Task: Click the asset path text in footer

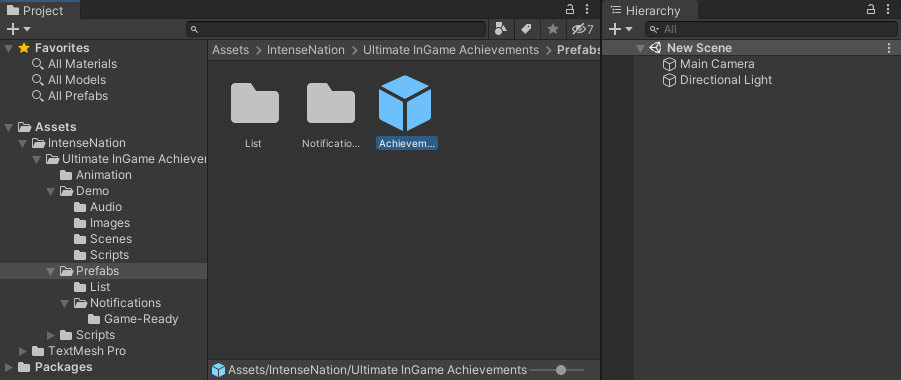Action: pyautogui.click(x=378, y=370)
